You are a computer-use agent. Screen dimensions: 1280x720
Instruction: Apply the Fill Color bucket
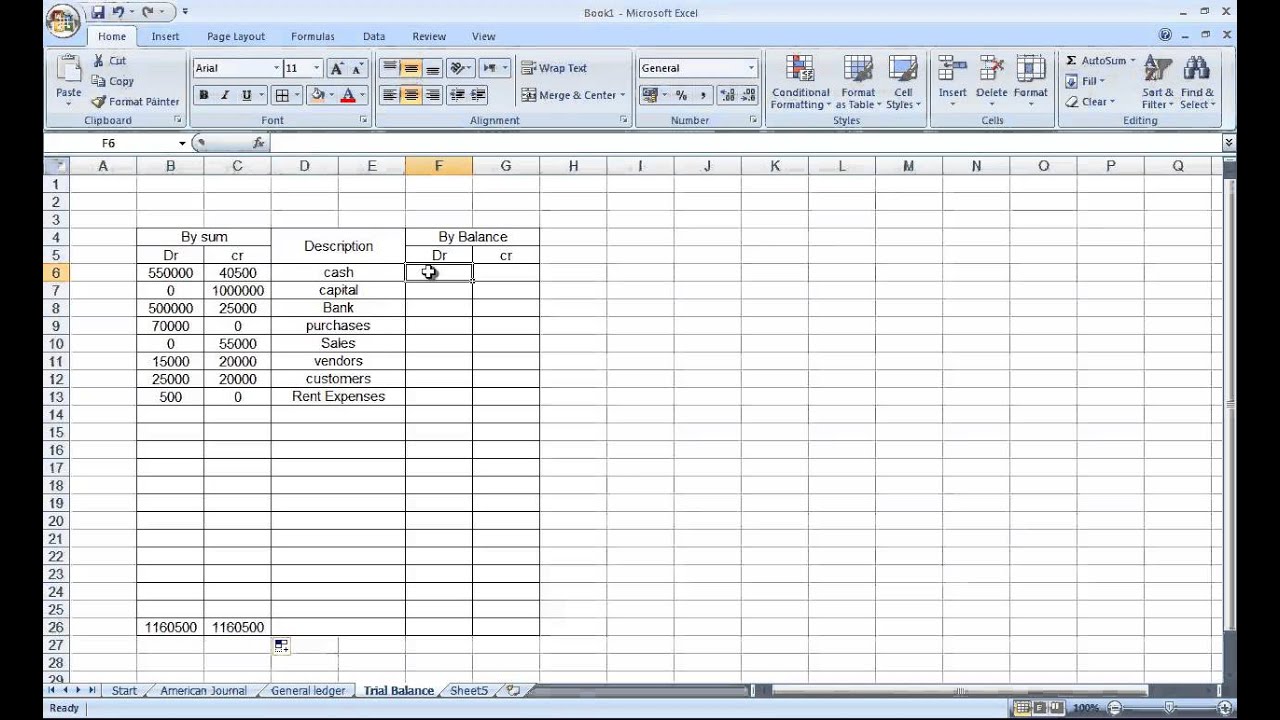click(317, 95)
